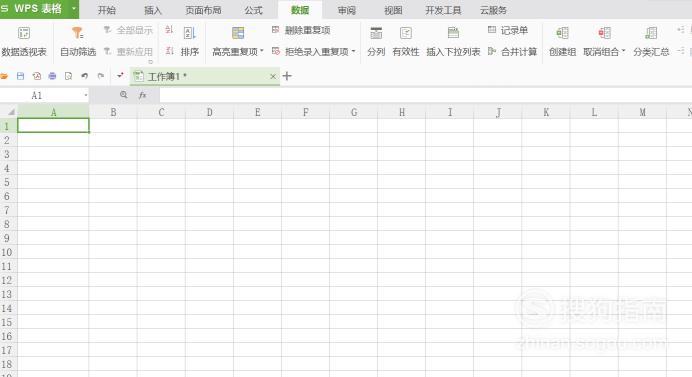692x377 pixels.
Task: Expand the WPS 表格 menu dropdown arrow
Action: 74,8
